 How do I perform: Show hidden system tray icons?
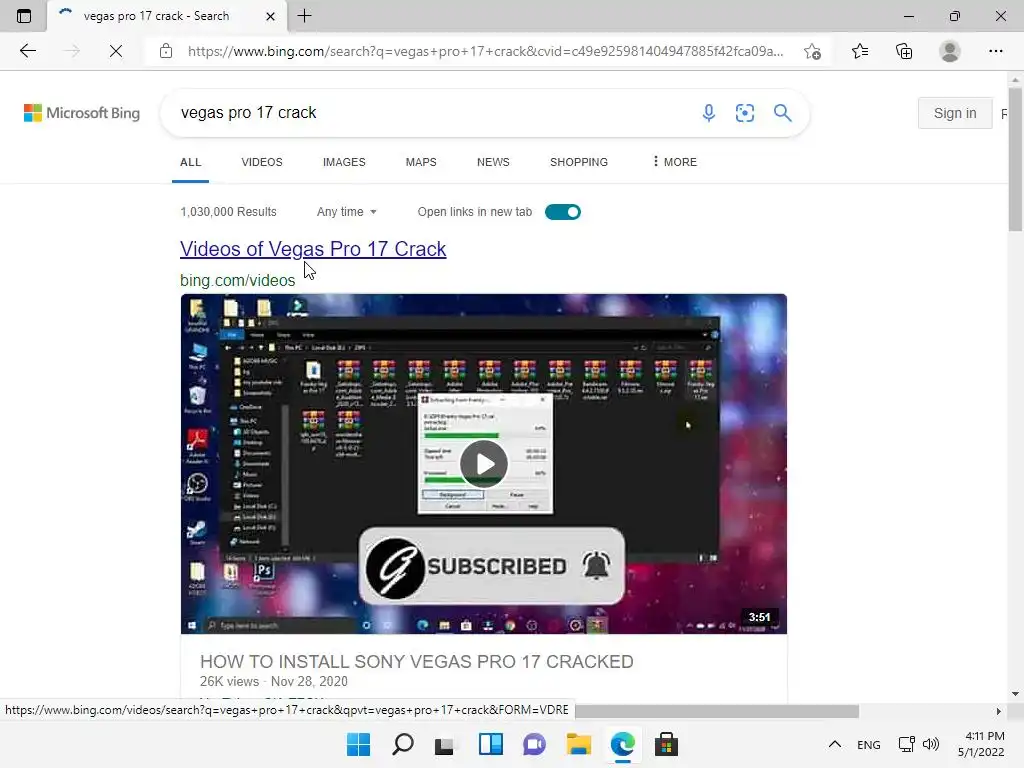pos(835,744)
